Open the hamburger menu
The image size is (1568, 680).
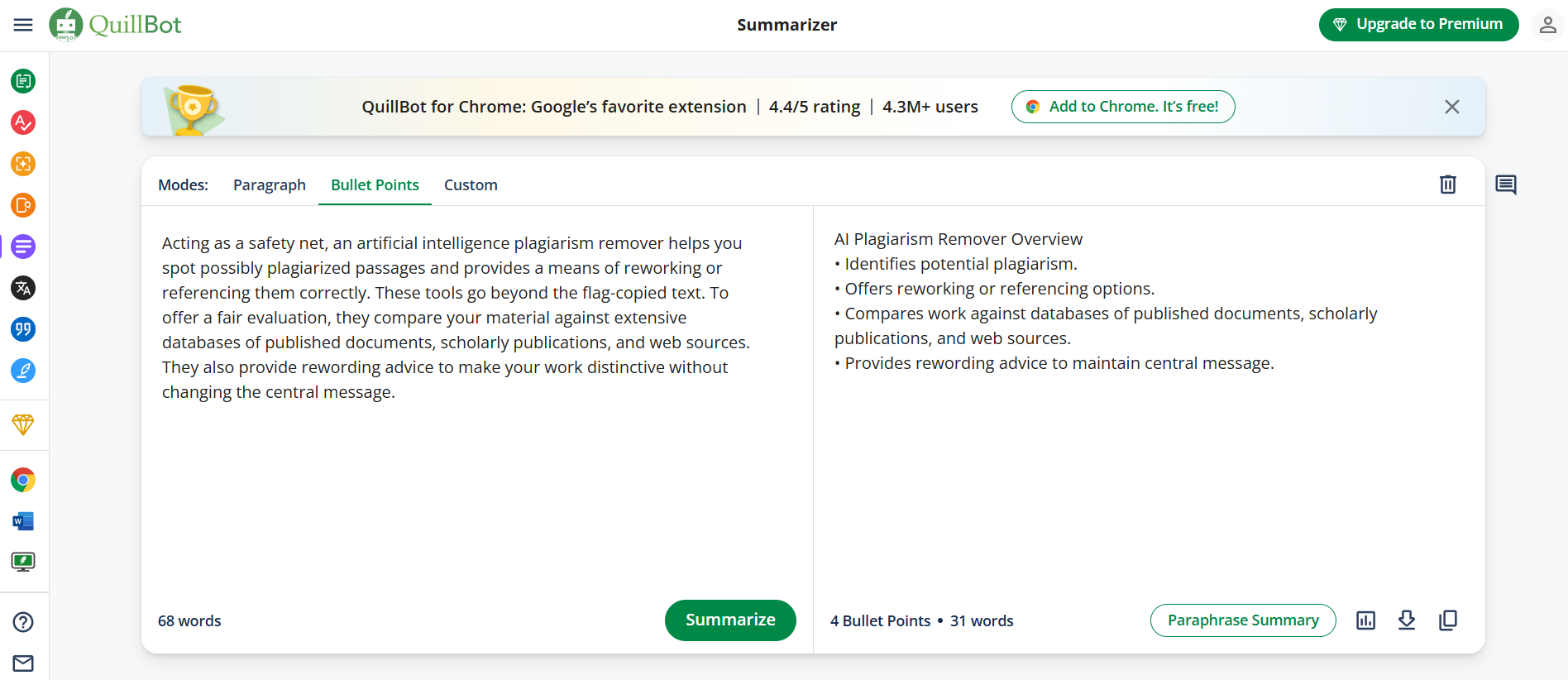tap(23, 25)
